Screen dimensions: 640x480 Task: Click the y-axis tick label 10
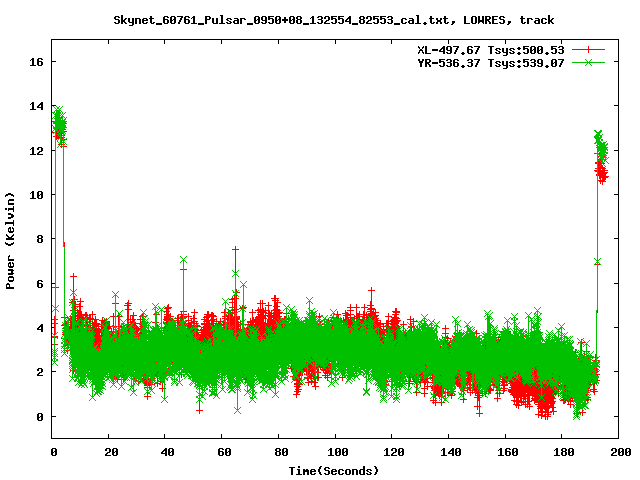[x=36, y=195]
